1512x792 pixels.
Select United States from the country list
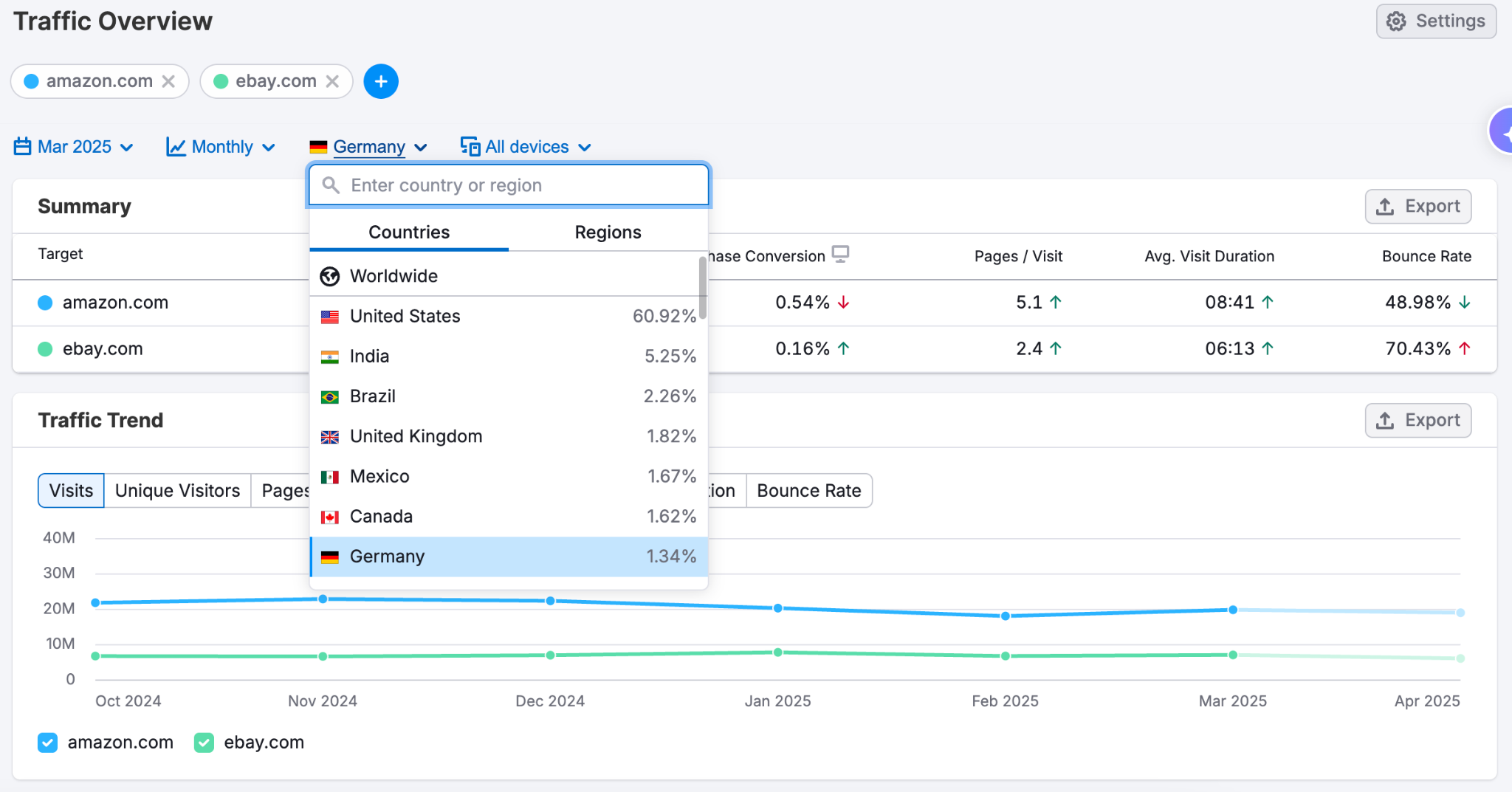pos(405,316)
